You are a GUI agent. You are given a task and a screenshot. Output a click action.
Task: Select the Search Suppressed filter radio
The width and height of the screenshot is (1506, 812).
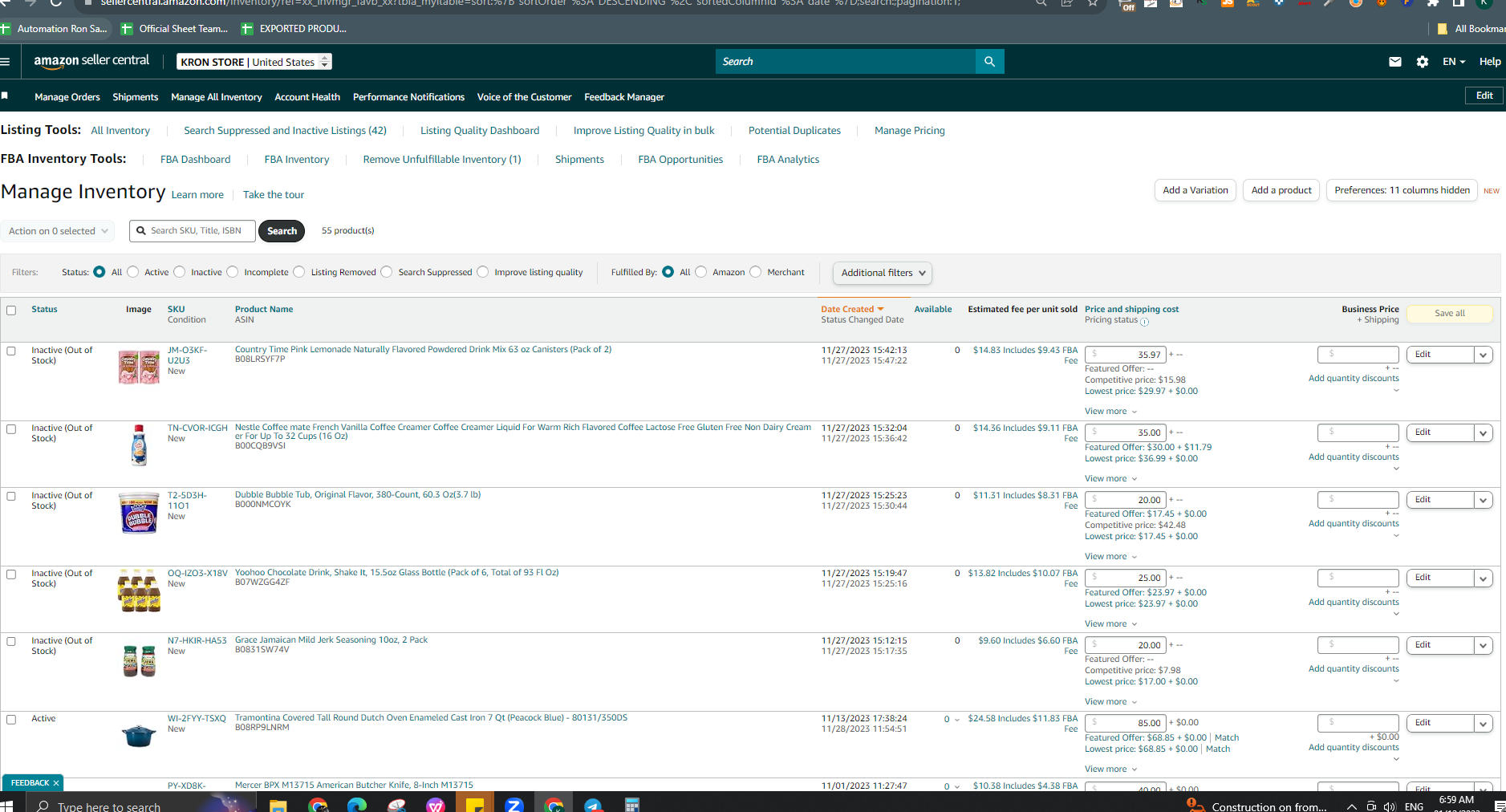387,272
